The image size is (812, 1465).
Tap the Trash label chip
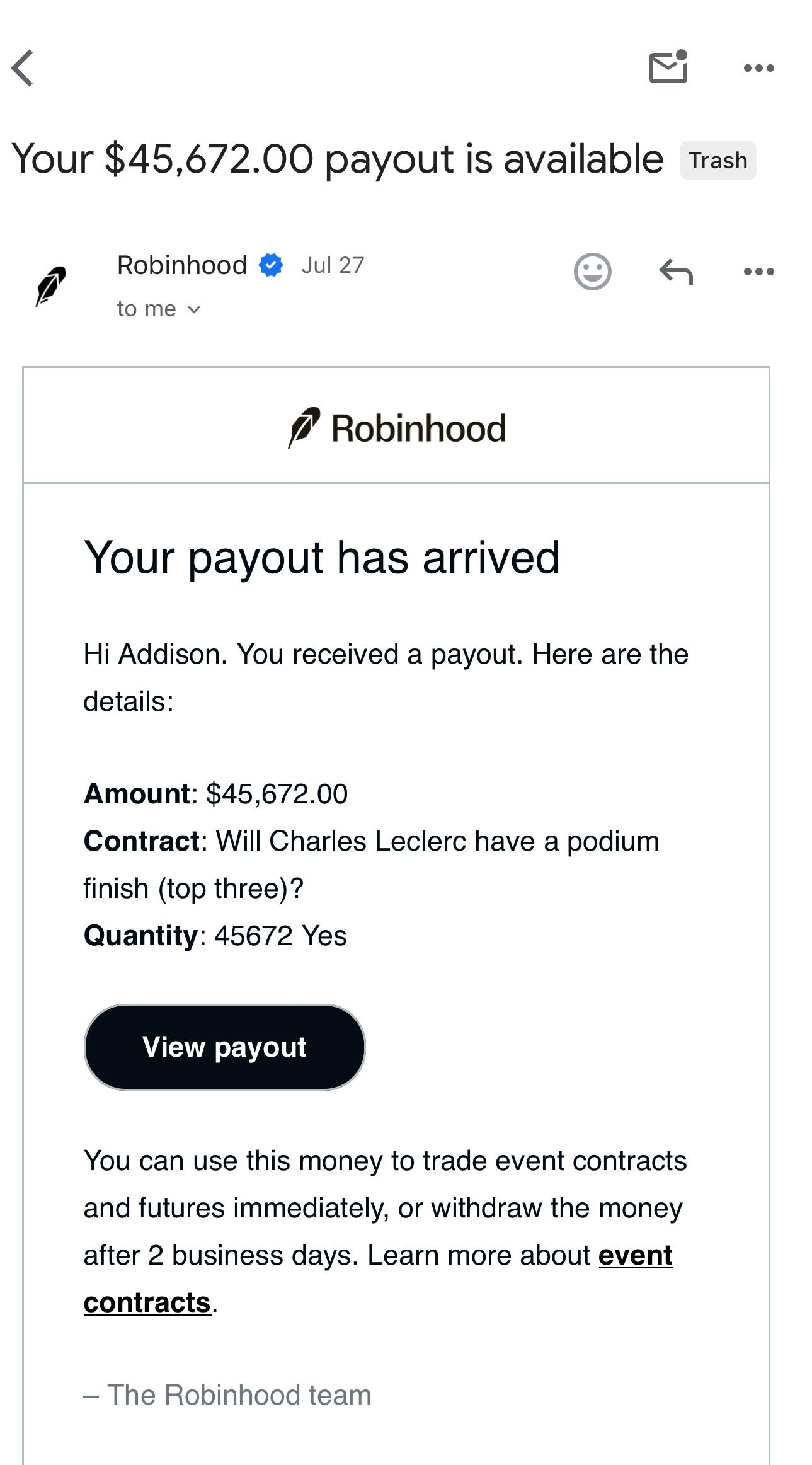point(718,161)
